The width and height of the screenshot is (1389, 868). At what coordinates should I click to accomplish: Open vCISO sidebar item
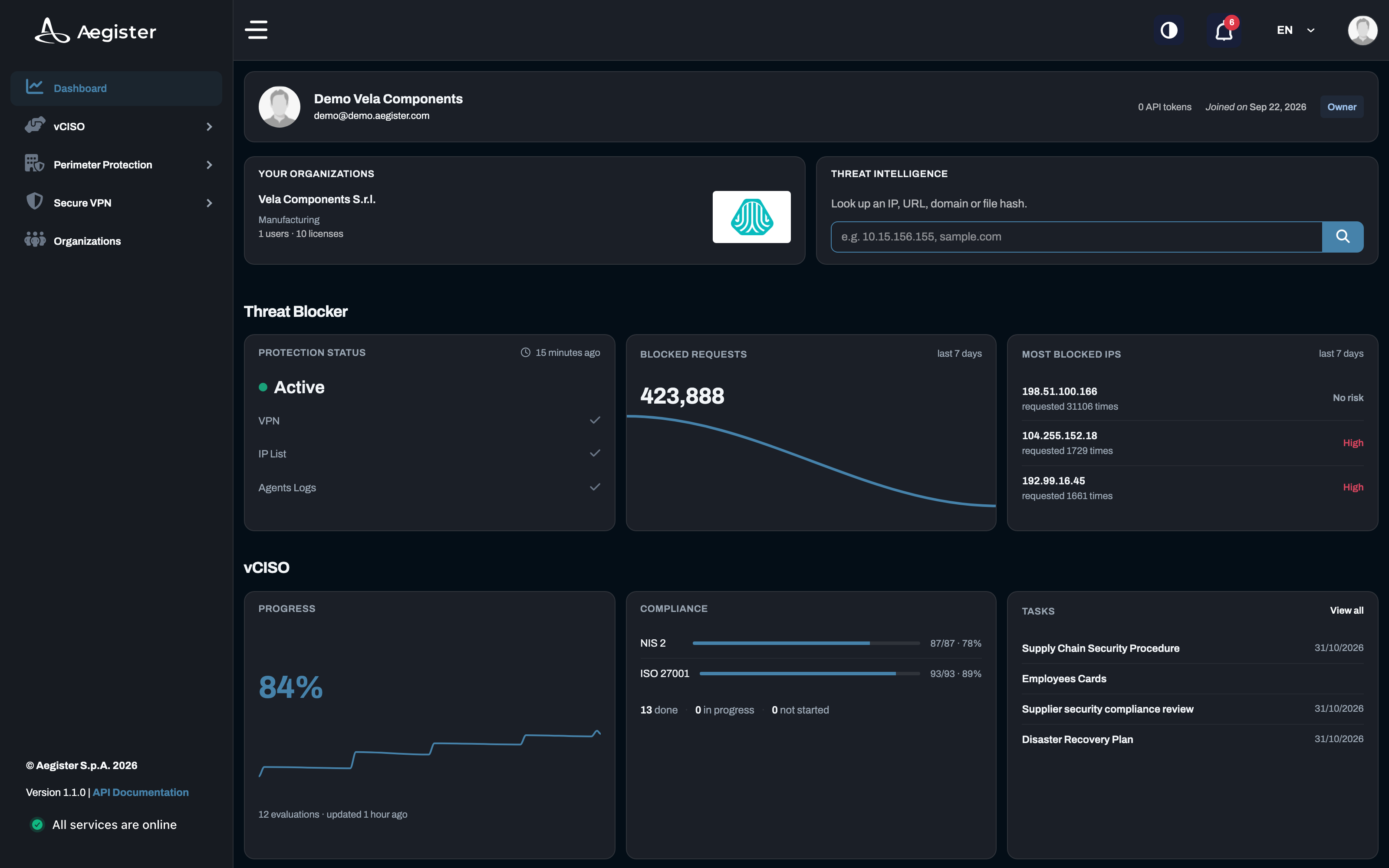116,126
